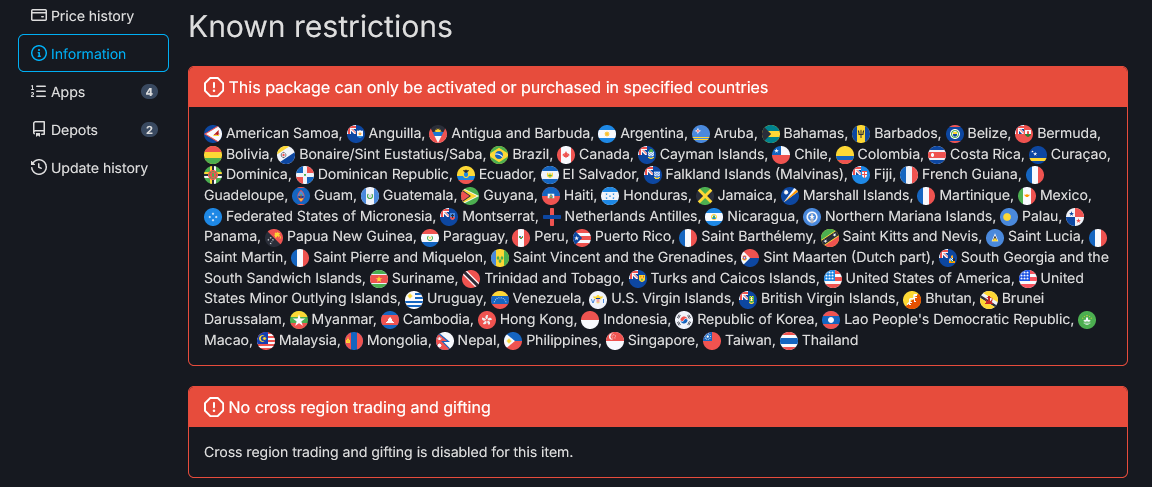Click the Apps count badge showing 4

click(x=149, y=92)
